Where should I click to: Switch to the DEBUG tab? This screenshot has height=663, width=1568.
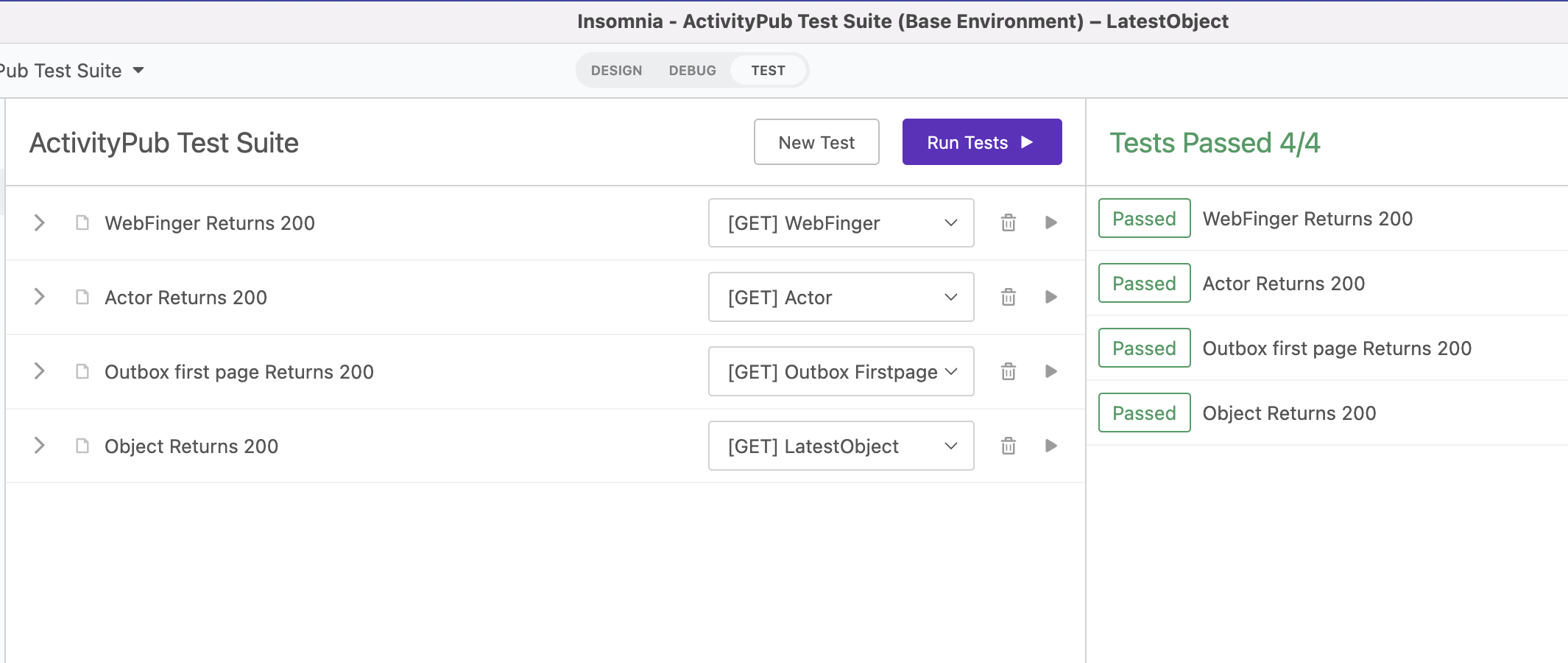tap(692, 70)
